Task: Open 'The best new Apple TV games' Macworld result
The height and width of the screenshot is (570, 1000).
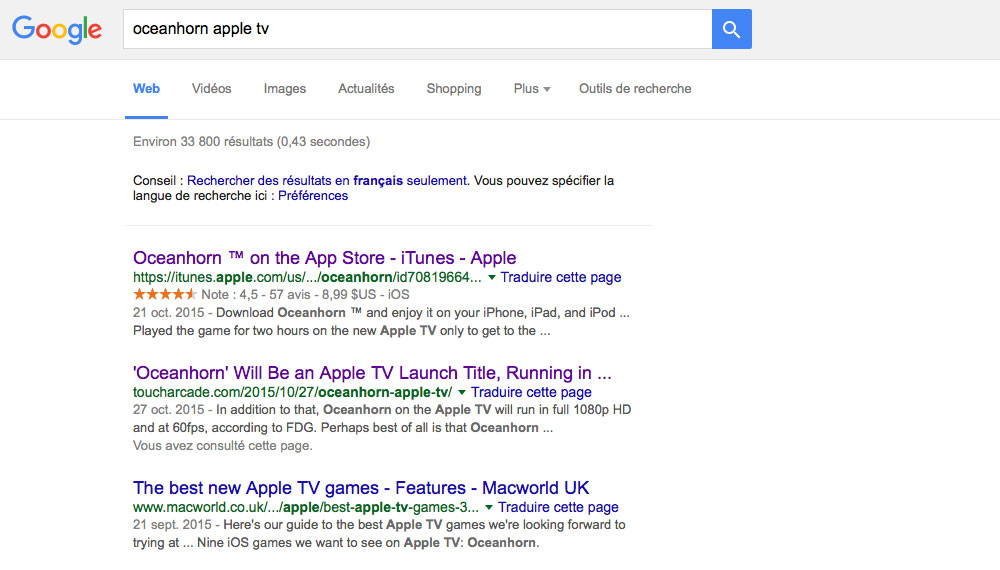Action: click(x=361, y=488)
